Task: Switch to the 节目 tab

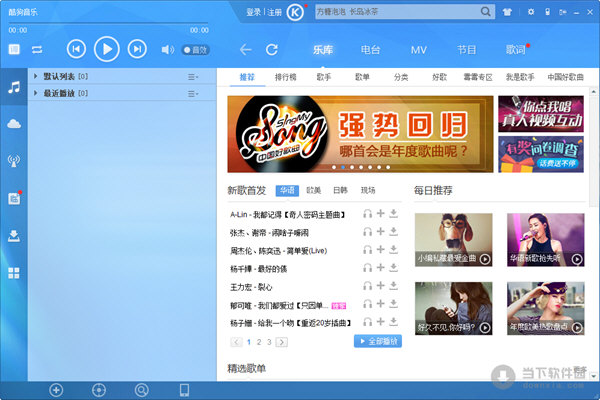Action: click(466, 50)
